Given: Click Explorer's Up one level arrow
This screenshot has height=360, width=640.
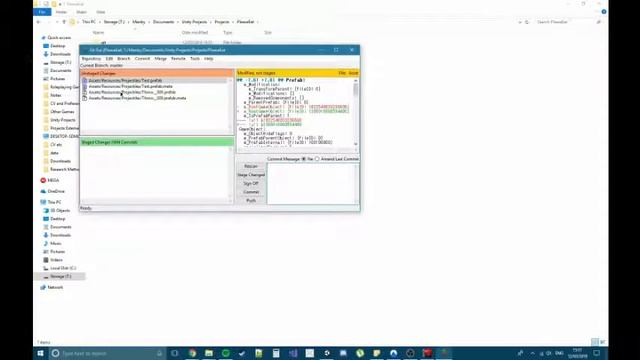Looking at the screenshot, I should (x=64, y=22).
